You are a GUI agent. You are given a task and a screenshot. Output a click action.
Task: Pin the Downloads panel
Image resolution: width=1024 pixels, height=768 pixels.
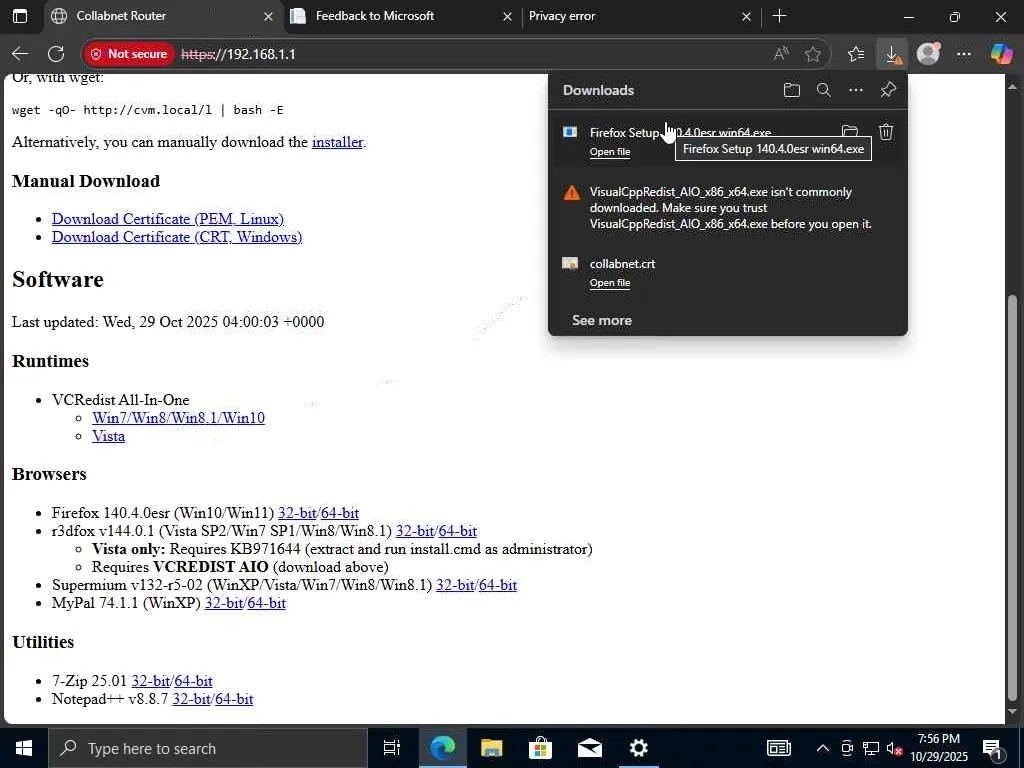[888, 90]
